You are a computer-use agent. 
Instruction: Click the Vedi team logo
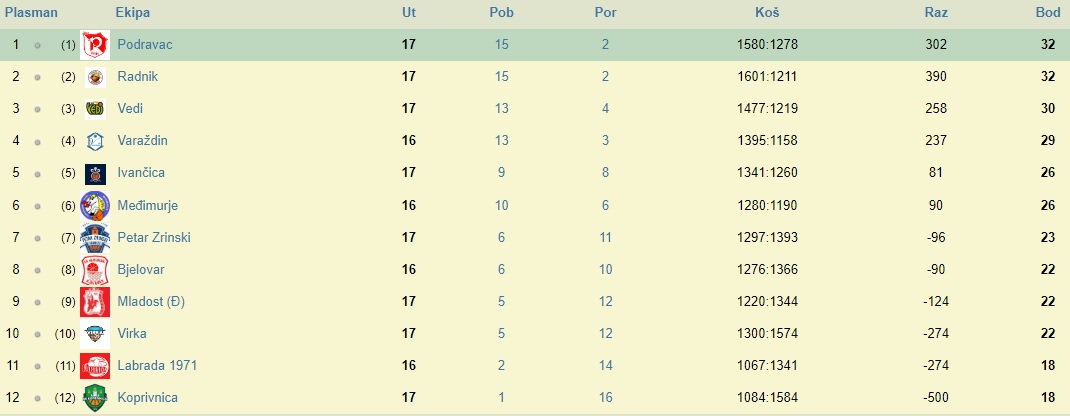[x=94, y=109]
